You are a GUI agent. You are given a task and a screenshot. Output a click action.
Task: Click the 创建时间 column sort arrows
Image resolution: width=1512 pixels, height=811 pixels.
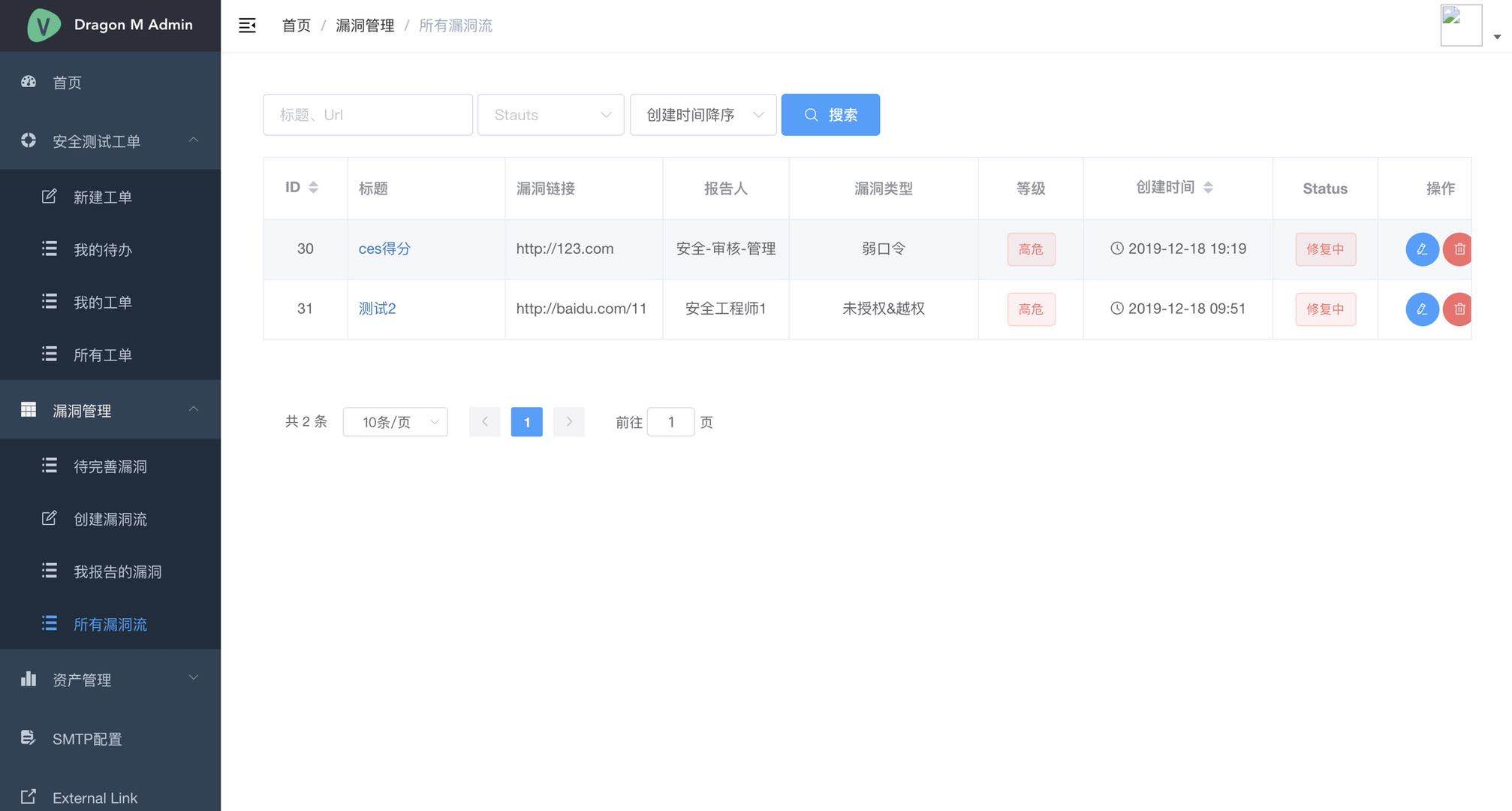click(x=1208, y=188)
